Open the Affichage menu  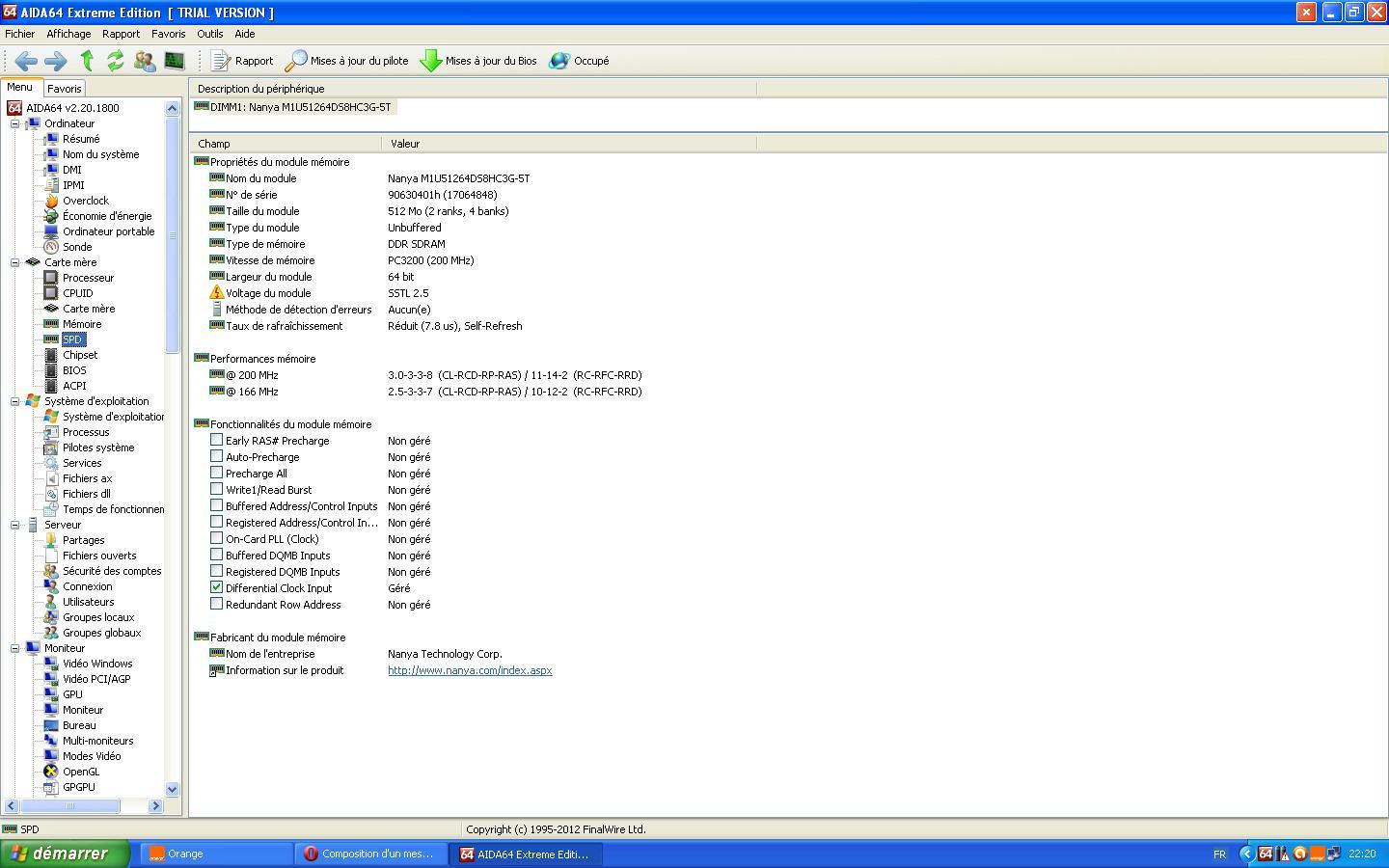click(68, 34)
